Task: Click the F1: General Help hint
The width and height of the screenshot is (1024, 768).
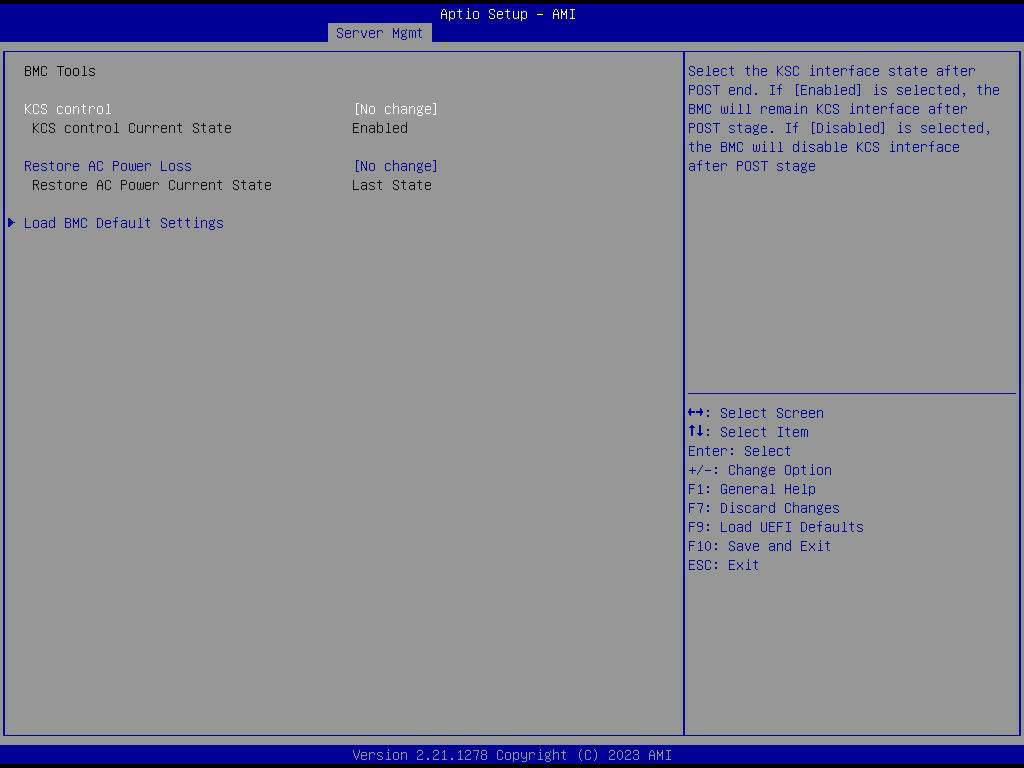Action: [751, 489]
